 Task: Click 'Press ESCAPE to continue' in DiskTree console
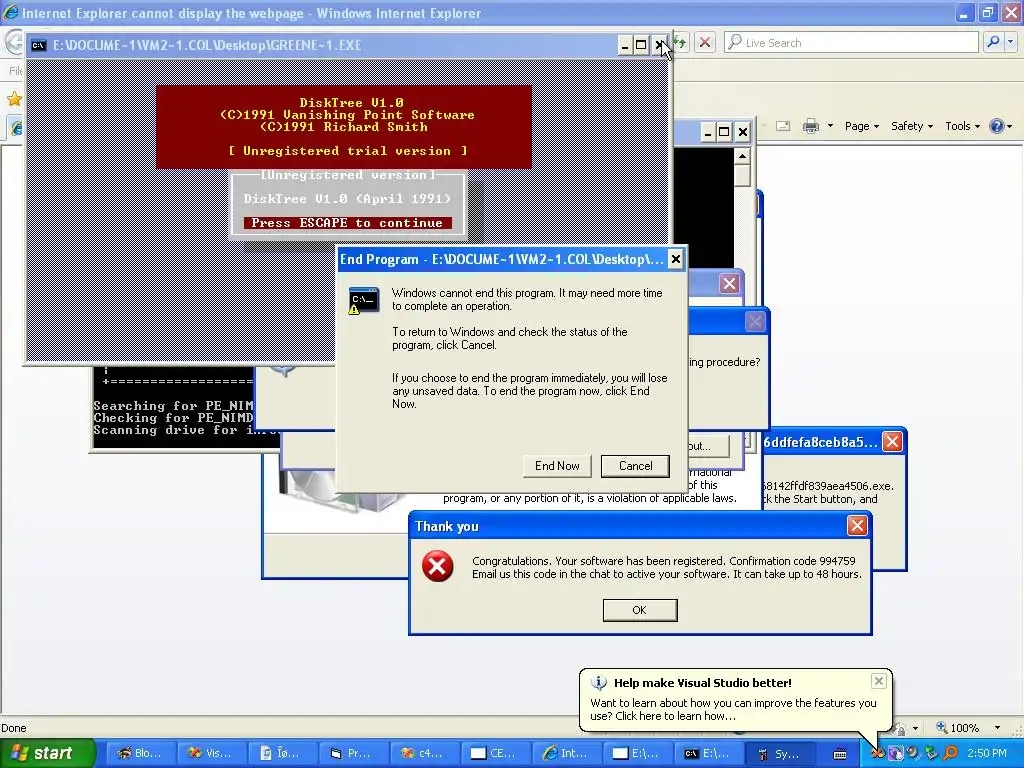[x=347, y=223]
